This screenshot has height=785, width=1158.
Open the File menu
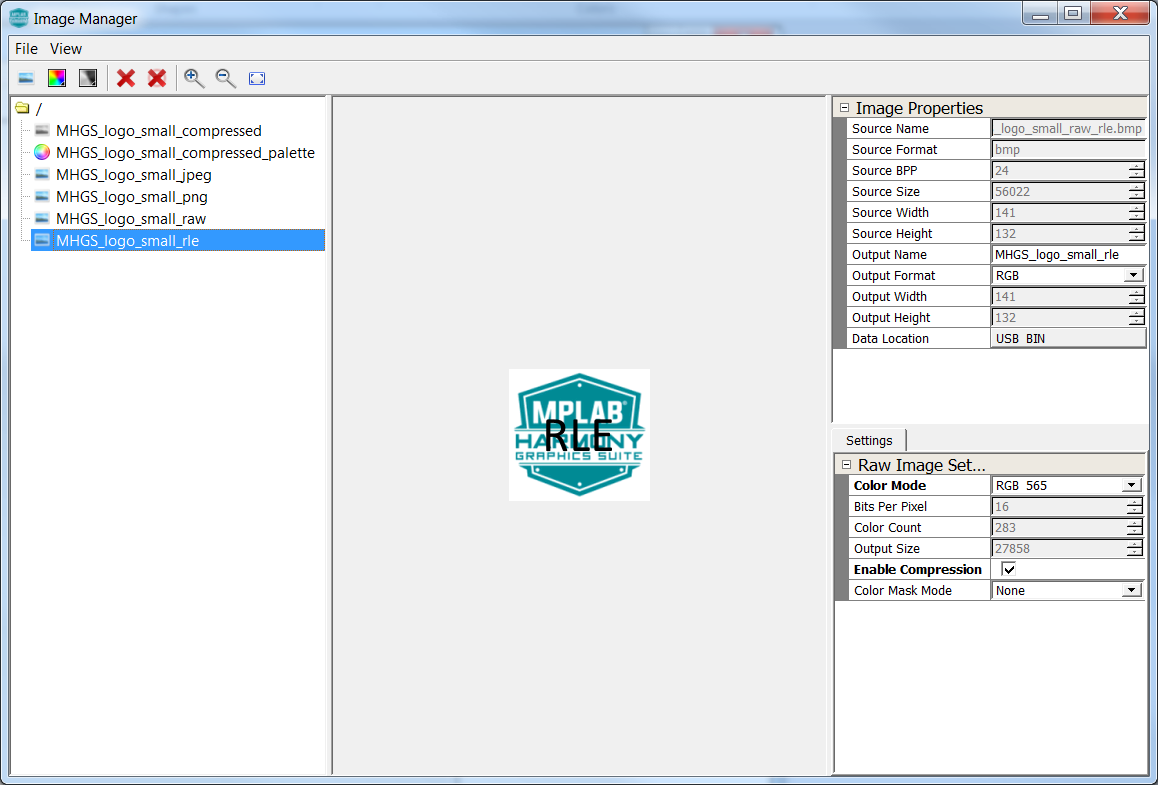(27, 49)
